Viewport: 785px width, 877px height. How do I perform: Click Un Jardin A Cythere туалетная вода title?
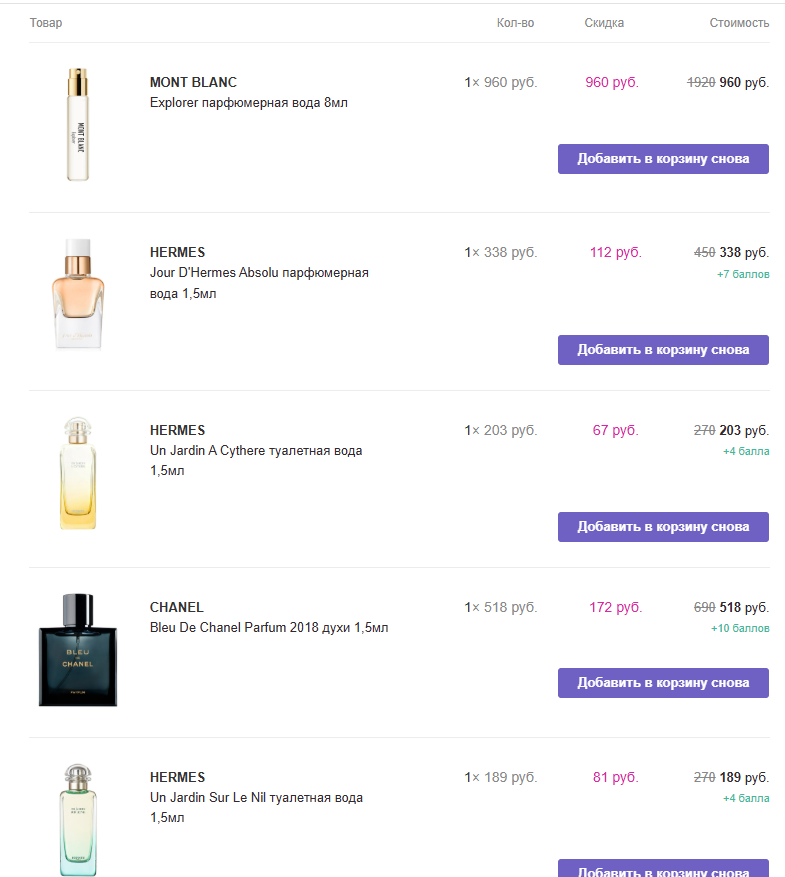pyautogui.click(x=255, y=451)
